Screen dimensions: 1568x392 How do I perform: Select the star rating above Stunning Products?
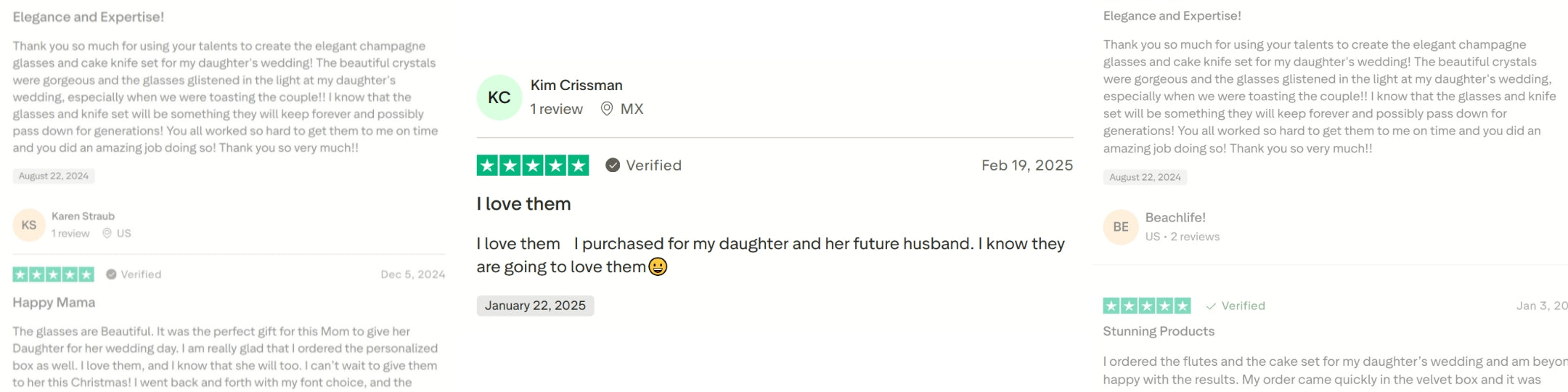point(1146,306)
